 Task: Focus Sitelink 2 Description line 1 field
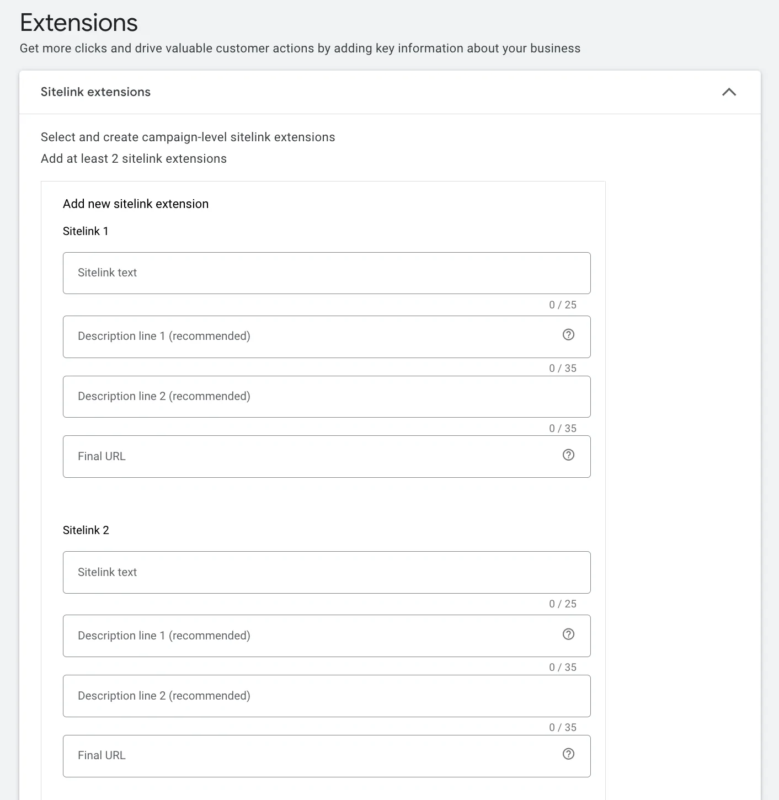coord(326,636)
